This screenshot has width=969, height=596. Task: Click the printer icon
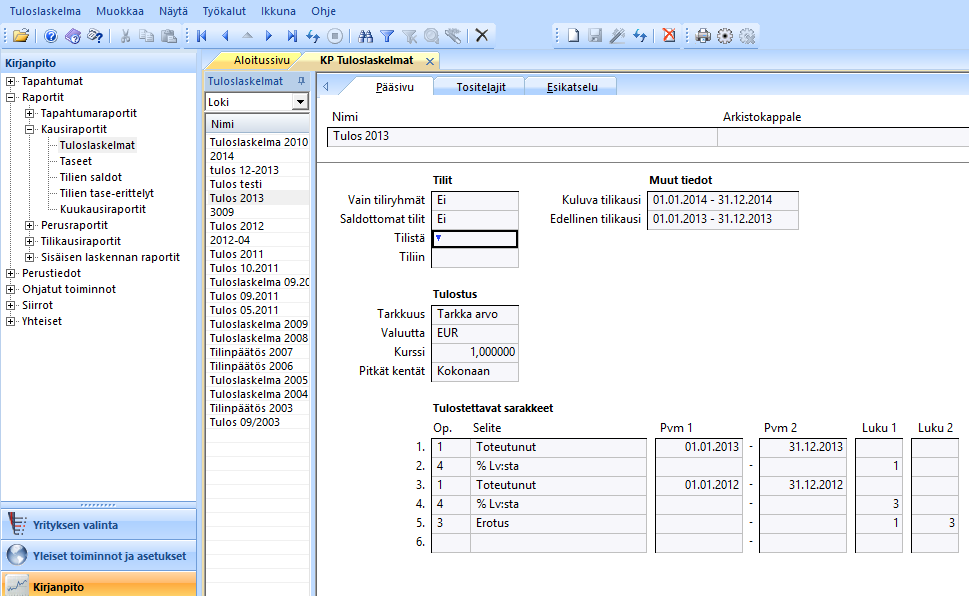click(x=703, y=35)
